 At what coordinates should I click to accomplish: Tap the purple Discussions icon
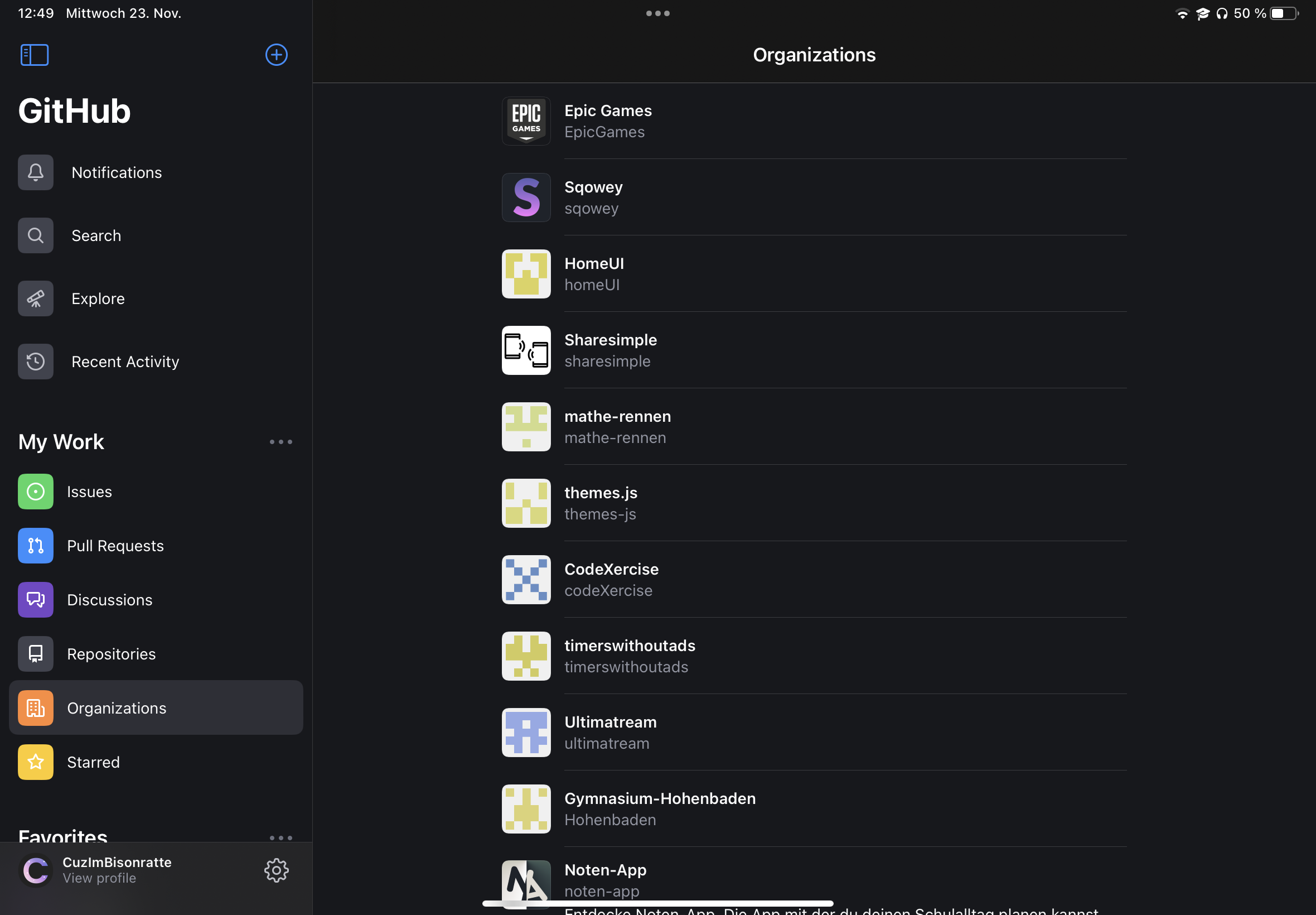36,600
